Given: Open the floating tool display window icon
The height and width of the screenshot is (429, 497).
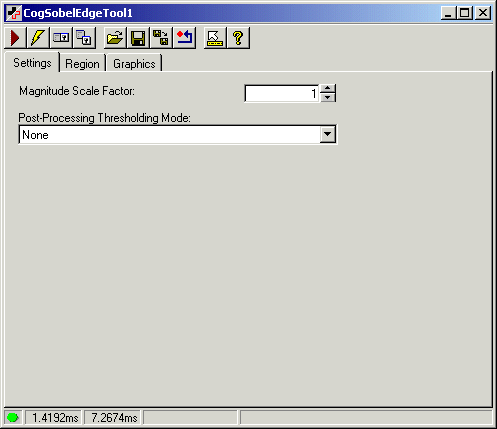Looking at the screenshot, I should click(84, 38).
